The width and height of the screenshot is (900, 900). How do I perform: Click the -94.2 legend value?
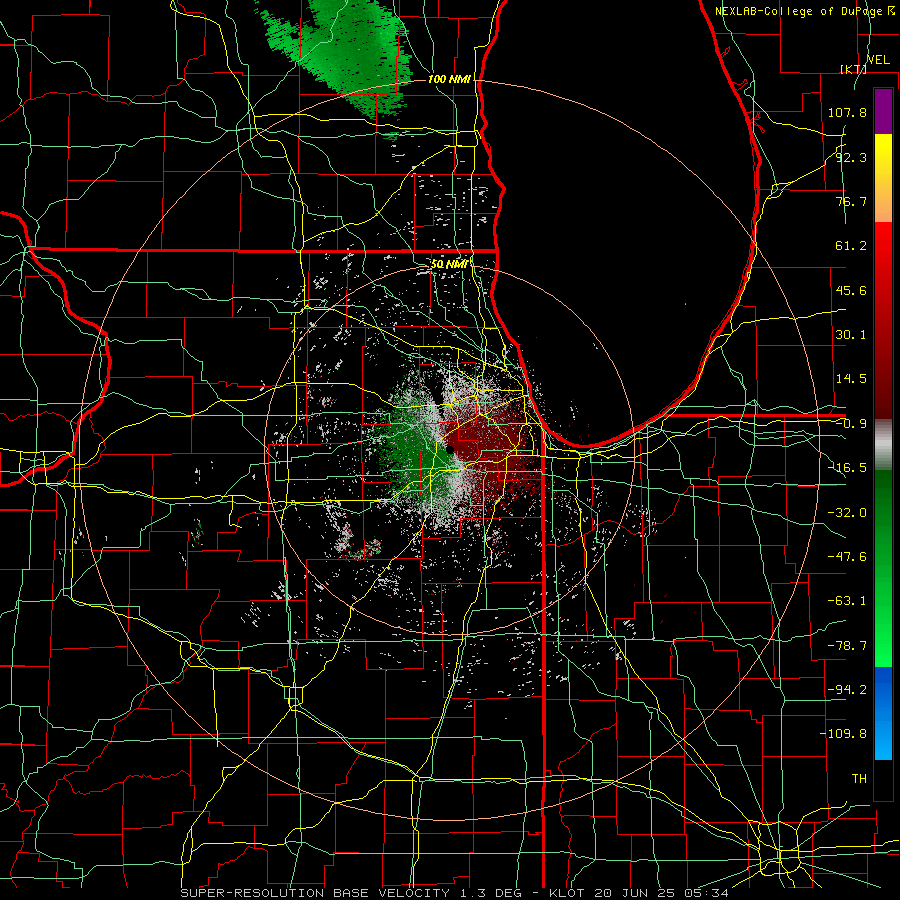pyautogui.click(x=847, y=690)
